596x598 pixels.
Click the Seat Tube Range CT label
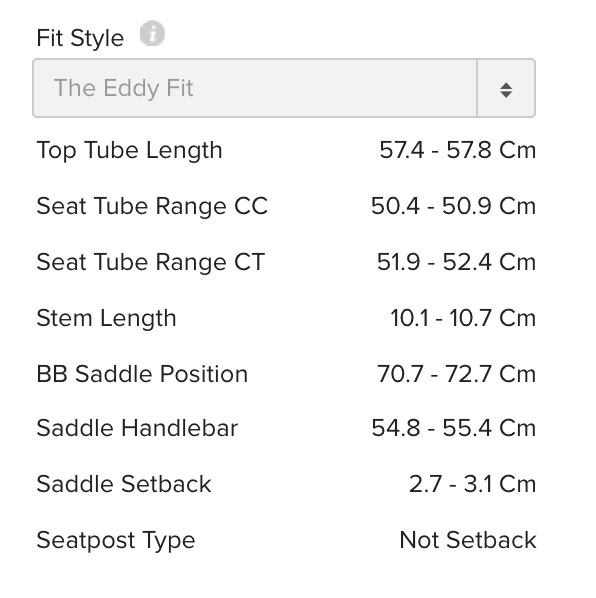151,262
